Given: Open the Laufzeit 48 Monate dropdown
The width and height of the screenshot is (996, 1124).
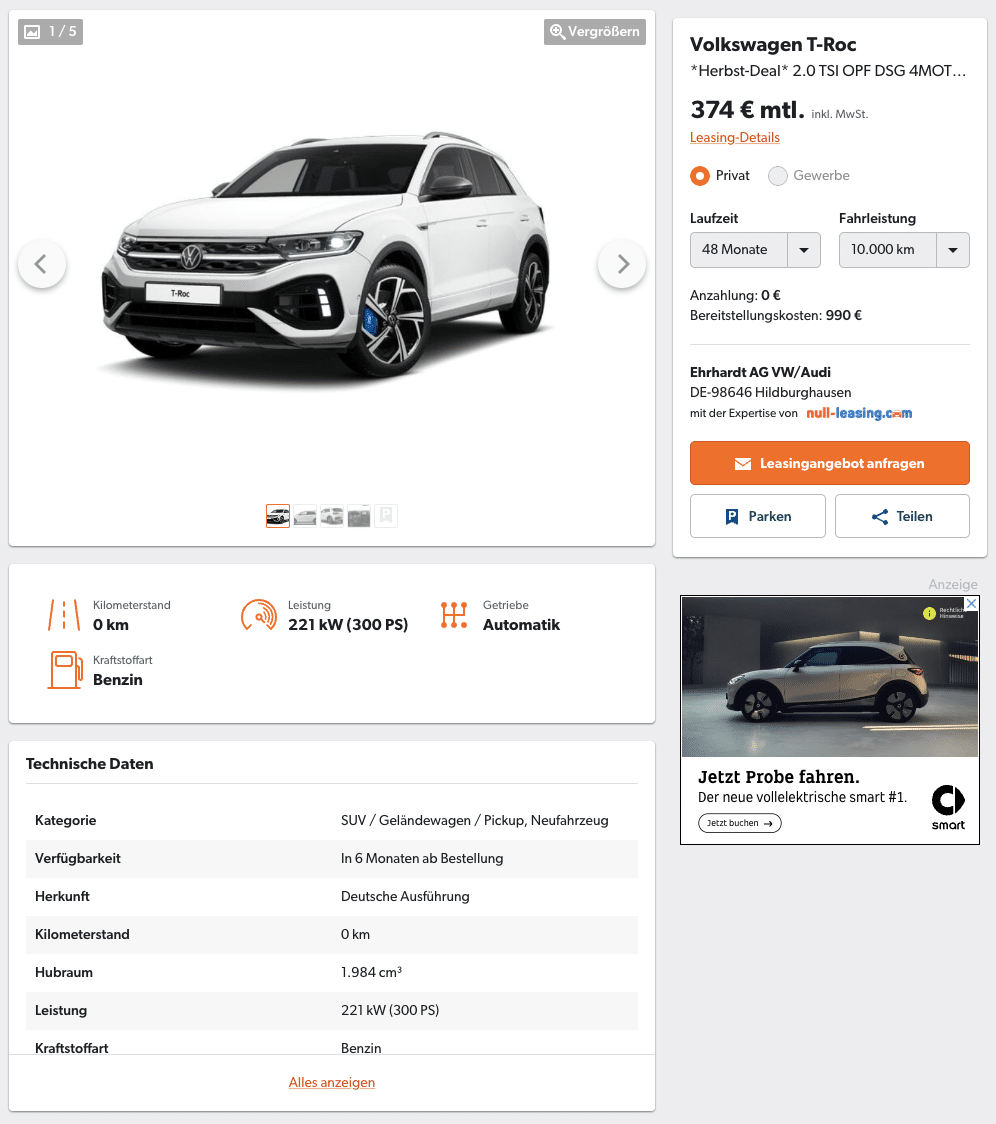Looking at the screenshot, I should (x=755, y=249).
